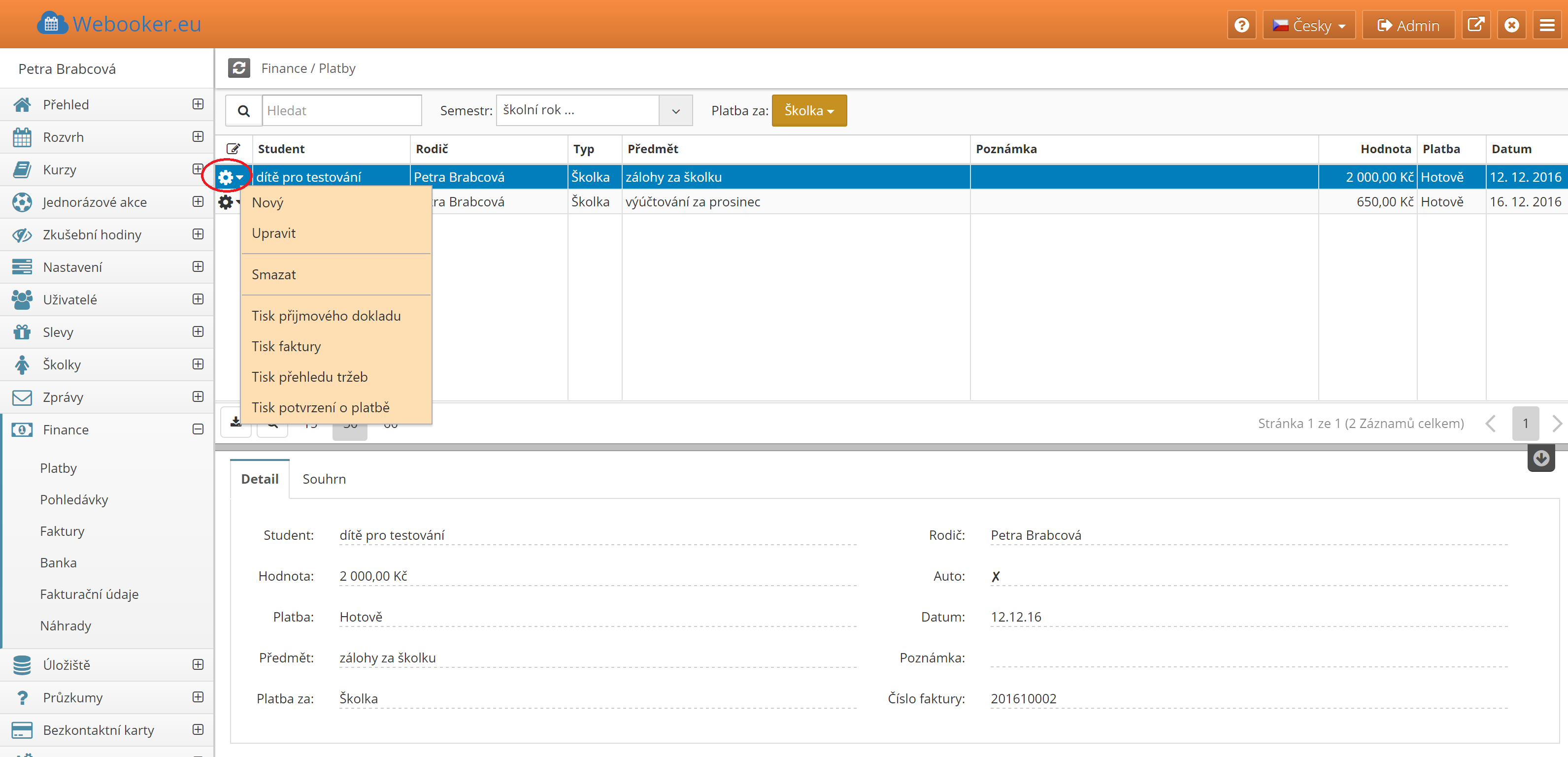The image size is (1568, 757).
Task: Click the edit column icon in the table header
Action: click(233, 149)
